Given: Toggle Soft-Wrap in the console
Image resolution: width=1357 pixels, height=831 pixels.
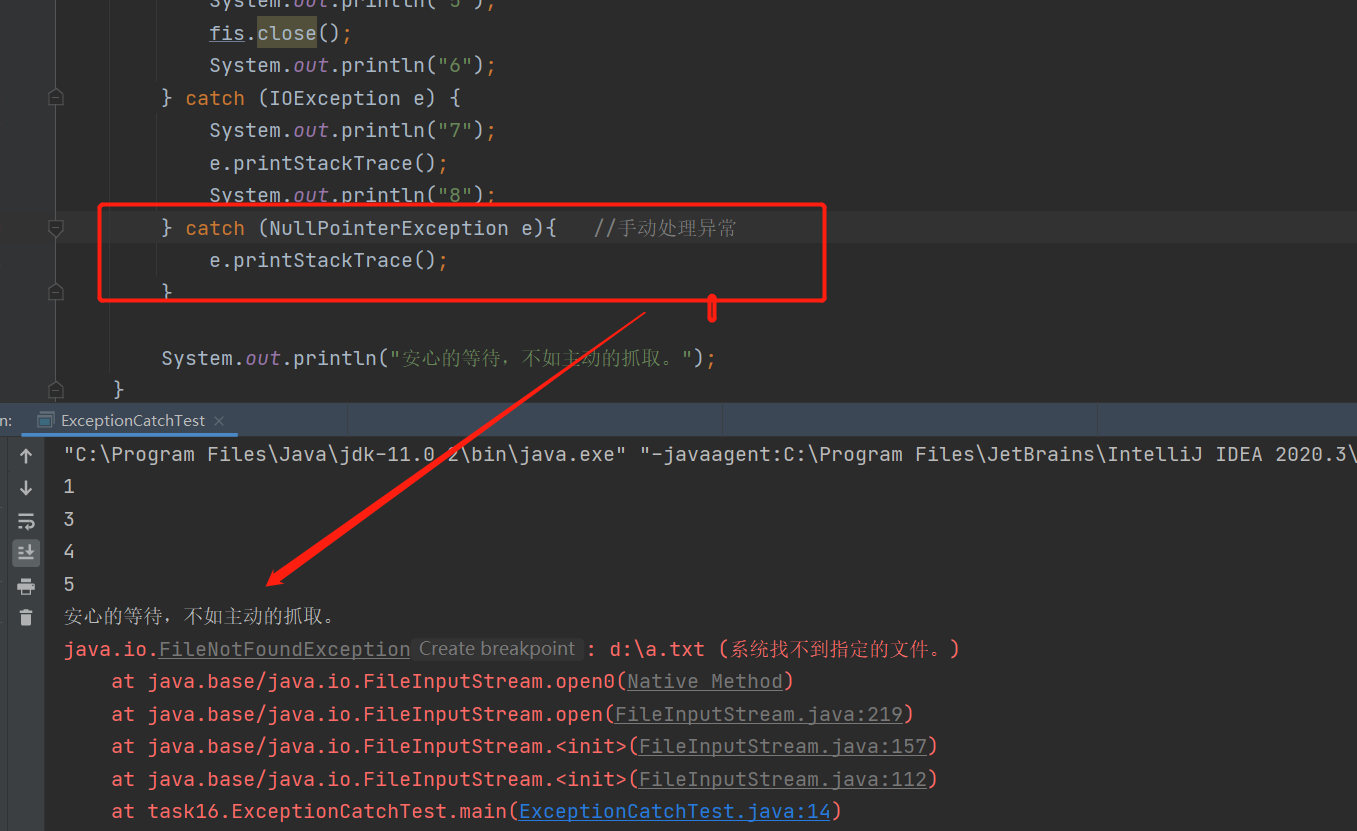Looking at the screenshot, I should tap(26, 521).
